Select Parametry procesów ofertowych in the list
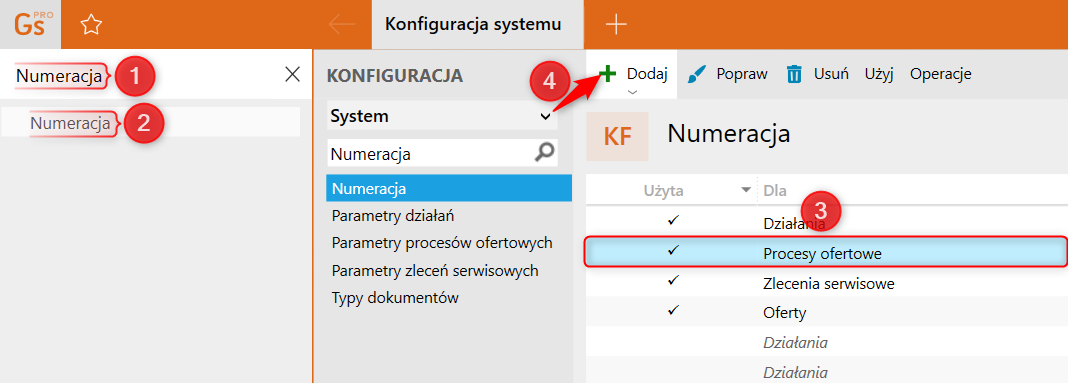This screenshot has width=1068, height=383. pyautogui.click(x=442, y=243)
